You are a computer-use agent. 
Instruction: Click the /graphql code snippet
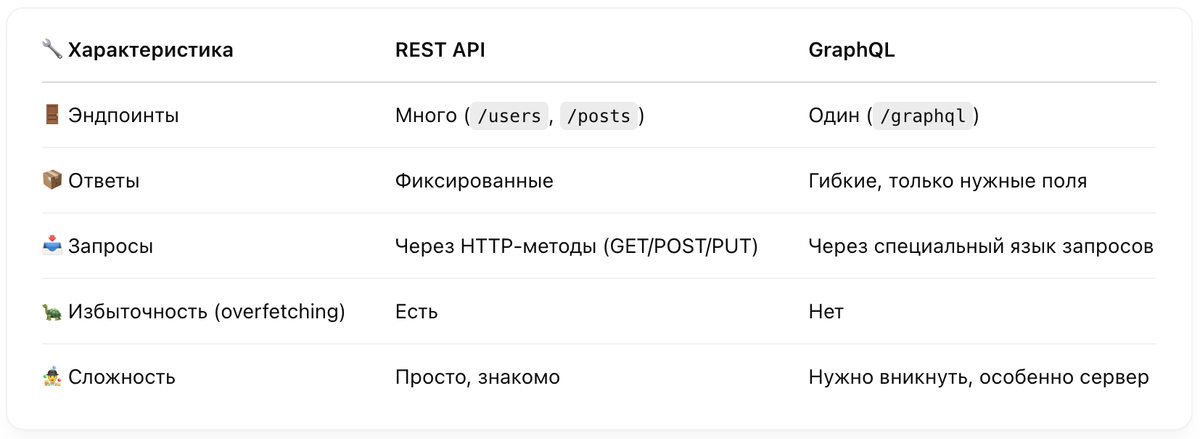pos(921,116)
